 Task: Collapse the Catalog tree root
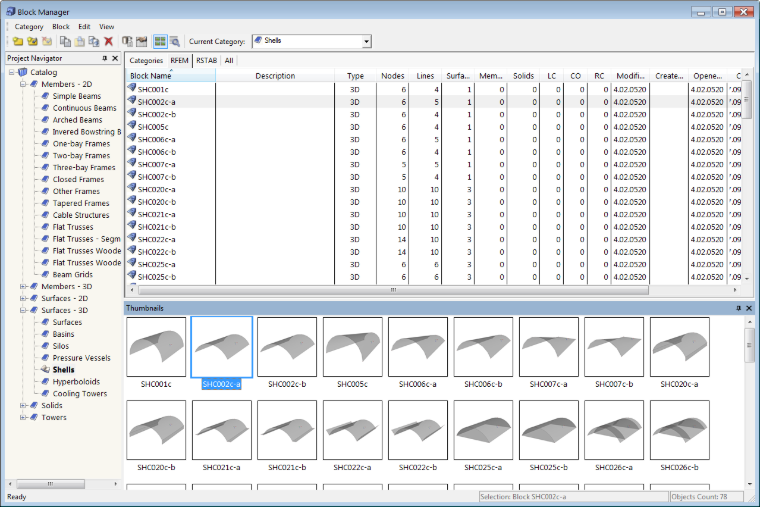[x=12, y=72]
